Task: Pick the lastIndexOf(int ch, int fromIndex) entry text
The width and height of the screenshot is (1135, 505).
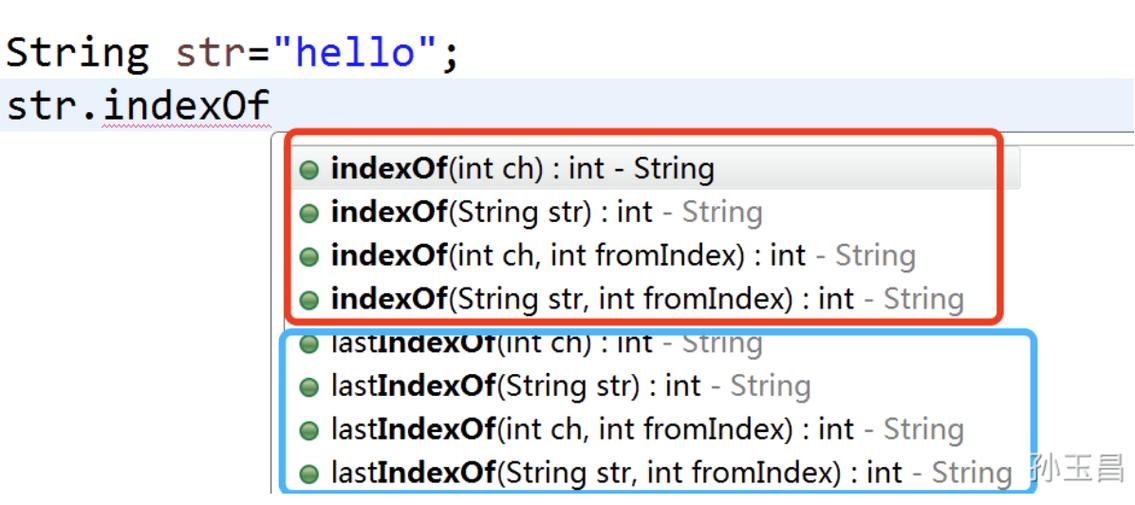Action: click(x=647, y=430)
